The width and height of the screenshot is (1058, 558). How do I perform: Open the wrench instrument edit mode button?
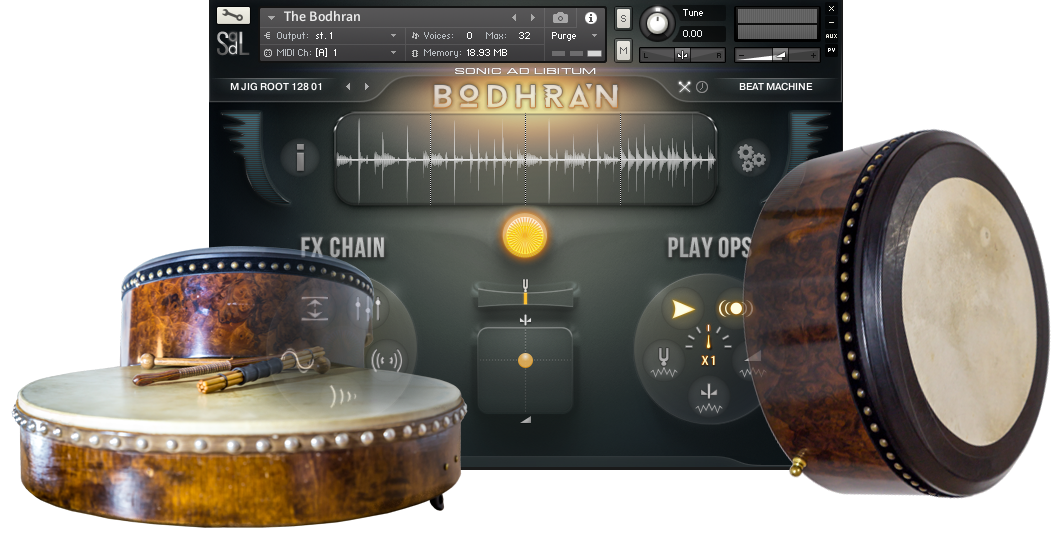(233, 15)
